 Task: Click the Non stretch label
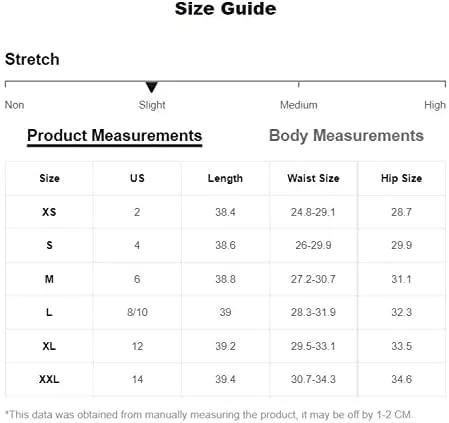pyautogui.click(x=14, y=105)
